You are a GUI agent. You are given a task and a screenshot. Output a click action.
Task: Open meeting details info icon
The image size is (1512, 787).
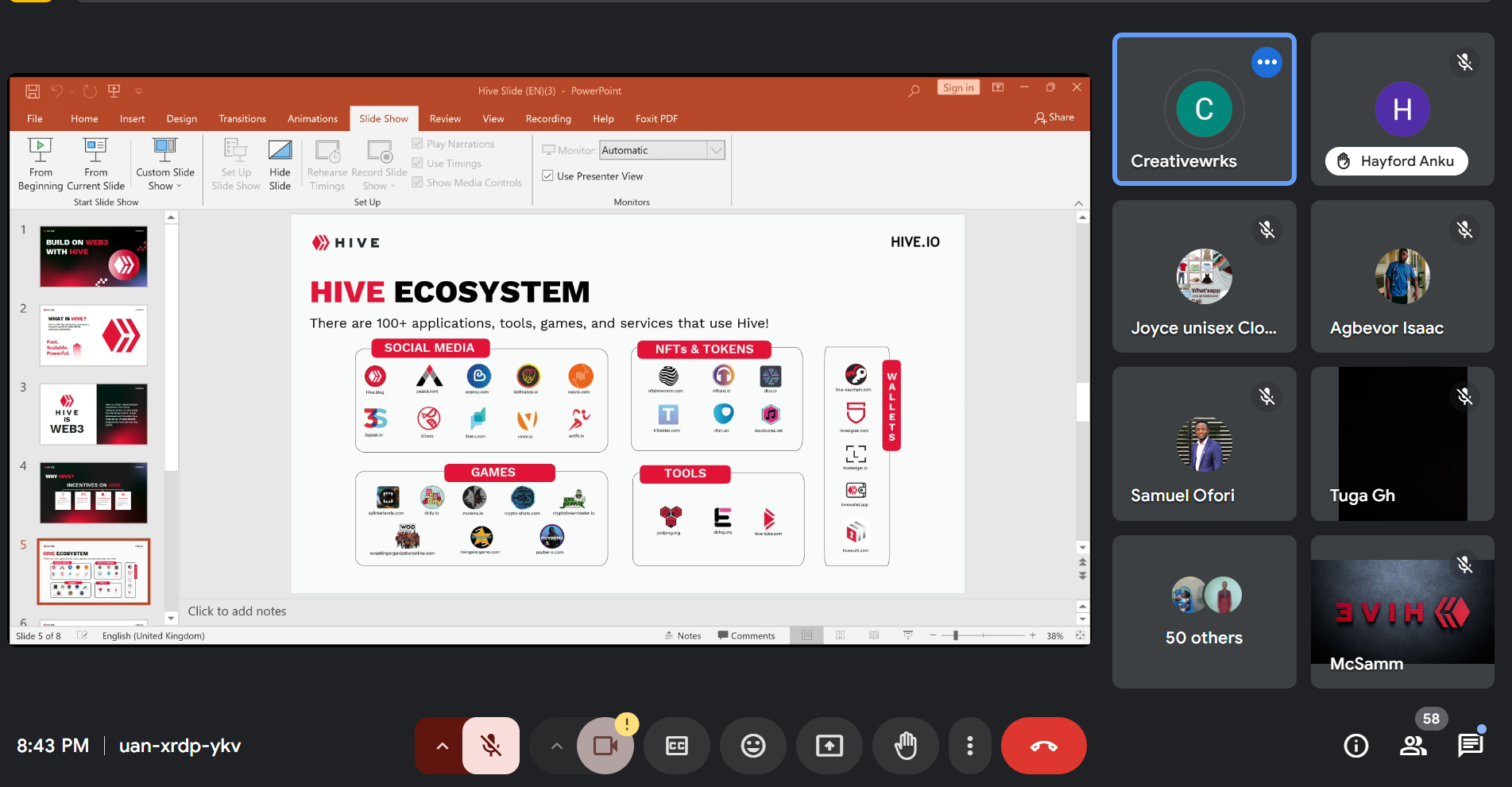click(1356, 746)
